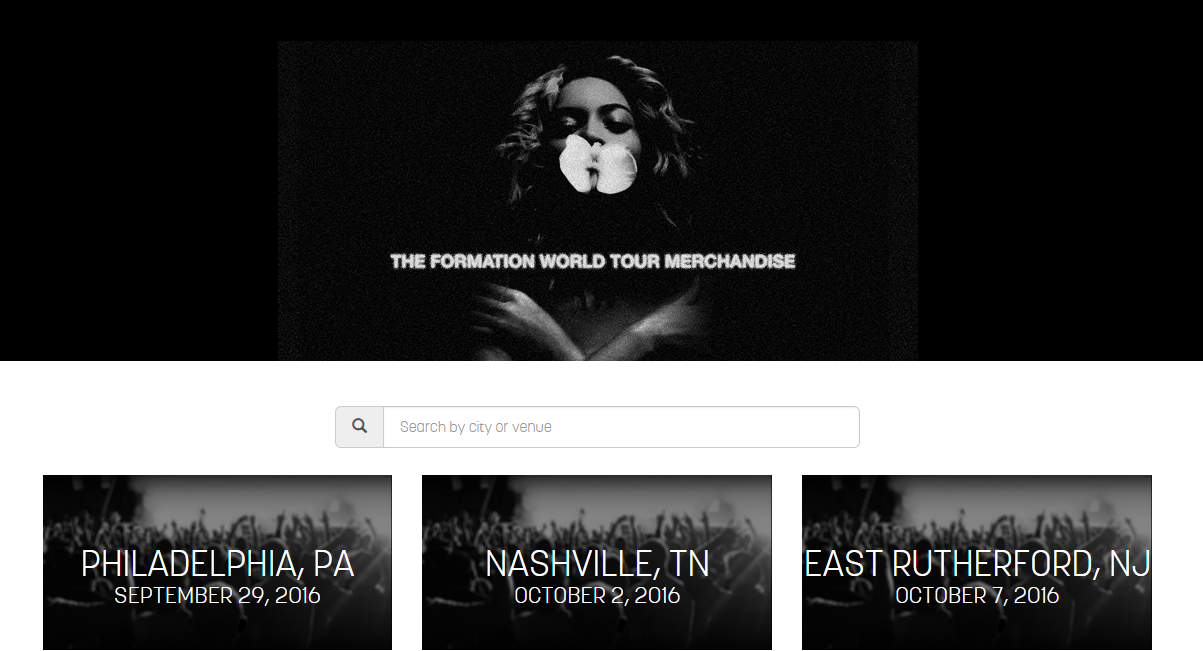This screenshot has height=651, width=1203.
Task: Click black header area right of banner
Action: 1060,180
